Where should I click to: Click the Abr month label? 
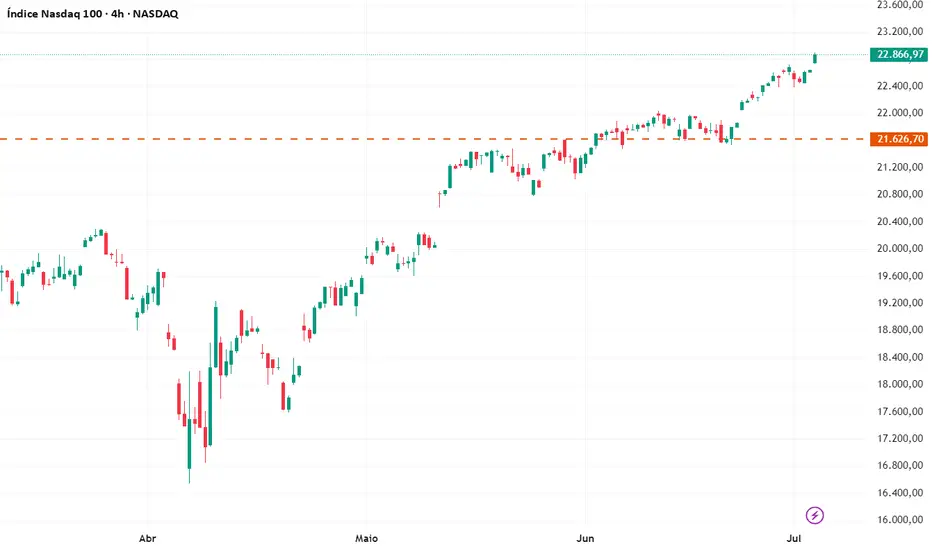tap(148, 537)
